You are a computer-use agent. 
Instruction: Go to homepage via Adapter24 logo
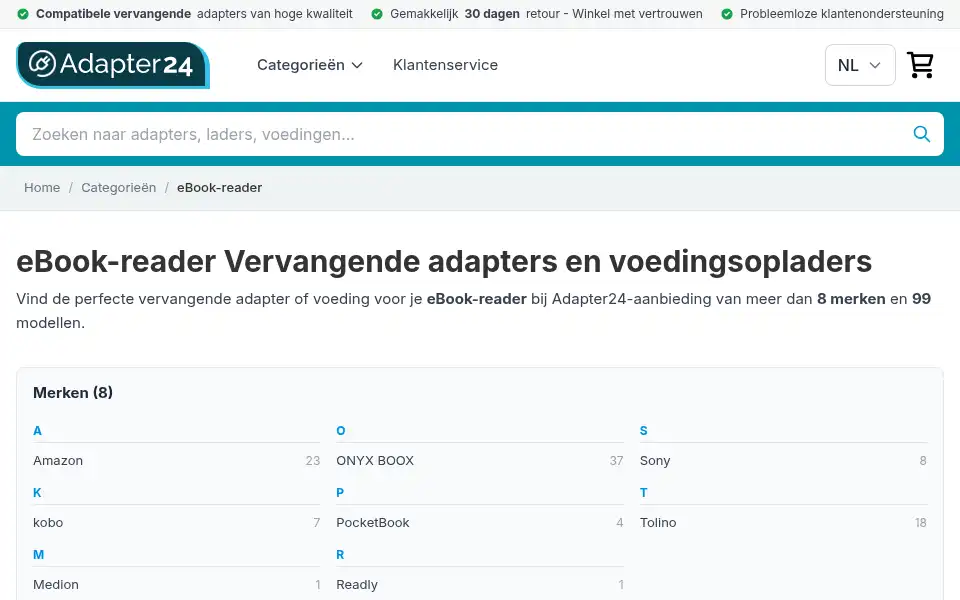pyautogui.click(x=113, y=65)
